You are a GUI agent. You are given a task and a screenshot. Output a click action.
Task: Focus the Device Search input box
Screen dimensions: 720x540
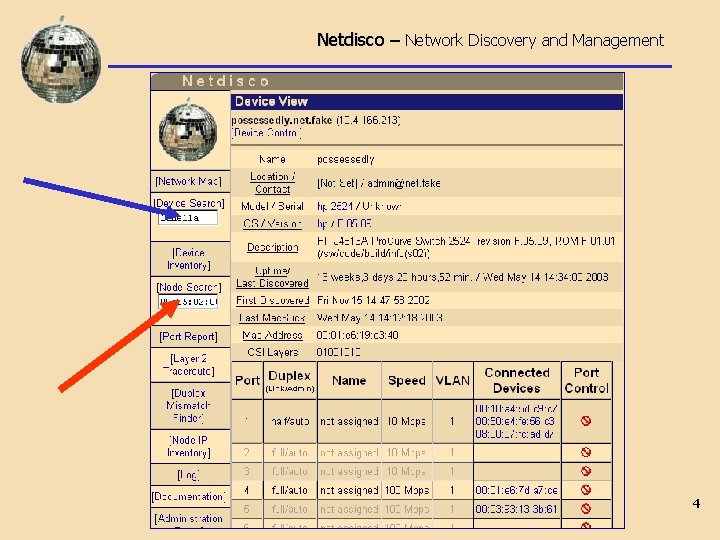point(188,218)
